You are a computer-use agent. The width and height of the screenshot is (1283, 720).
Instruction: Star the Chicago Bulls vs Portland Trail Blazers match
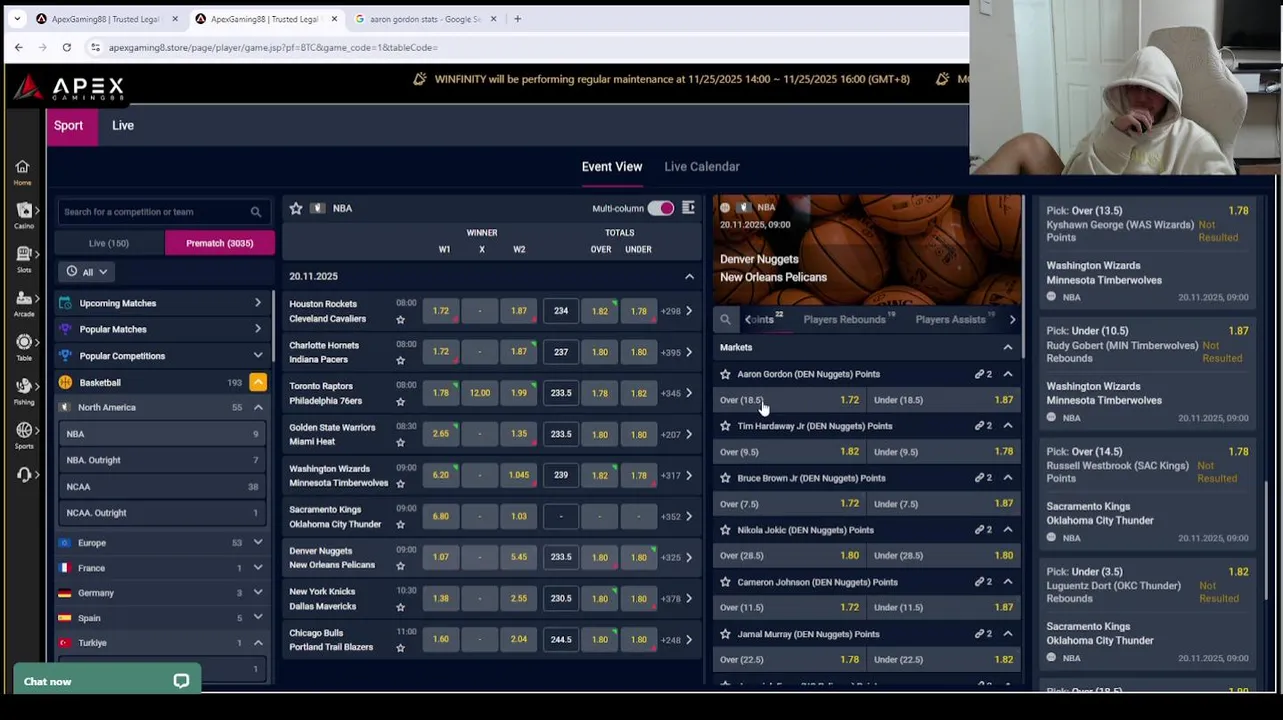point(400,648)
